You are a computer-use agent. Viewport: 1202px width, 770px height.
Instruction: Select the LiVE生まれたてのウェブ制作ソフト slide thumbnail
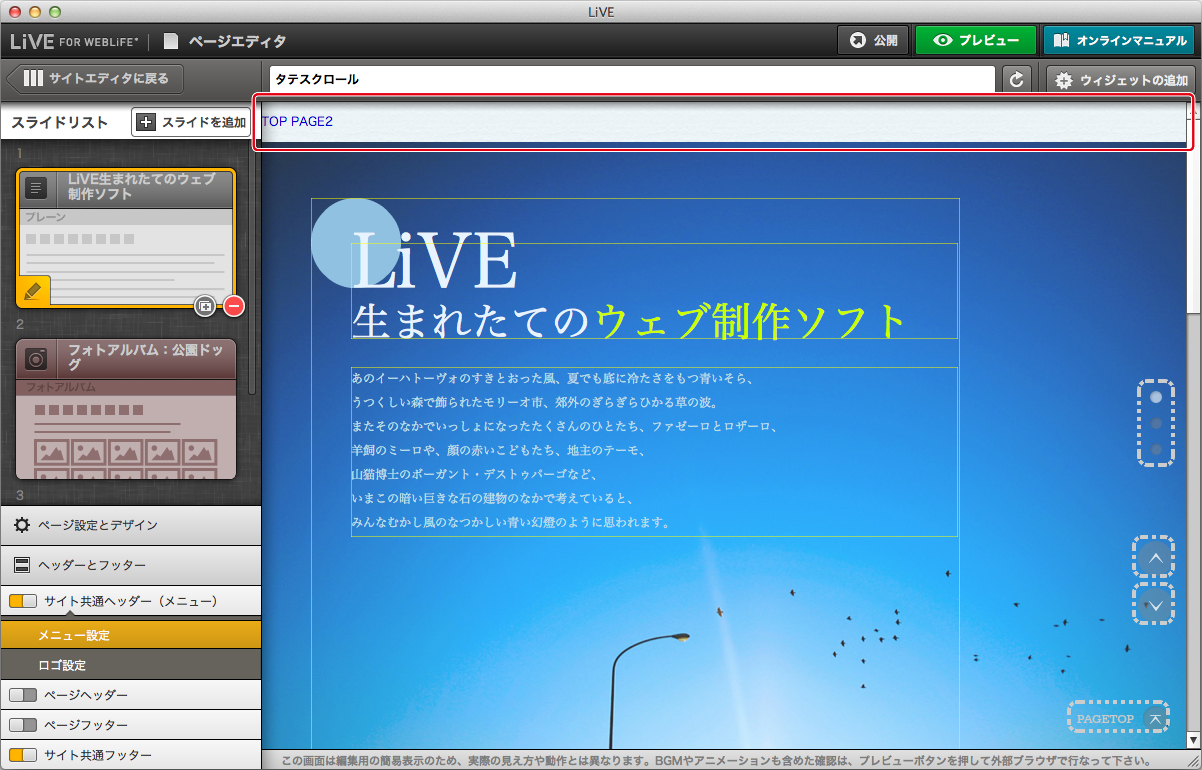point(126,238)
